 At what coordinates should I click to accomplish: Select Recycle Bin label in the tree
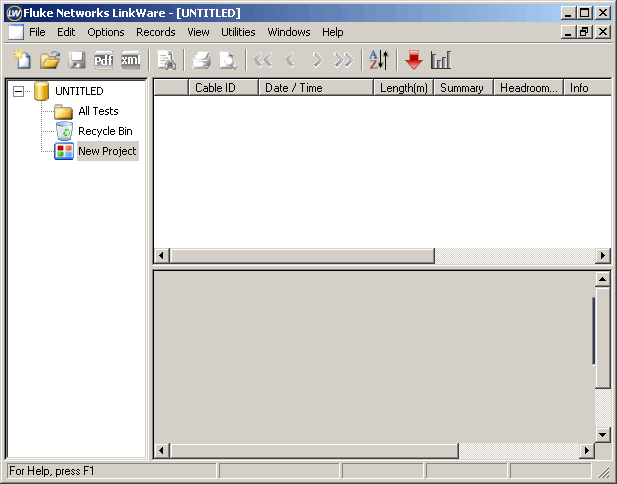105,131
